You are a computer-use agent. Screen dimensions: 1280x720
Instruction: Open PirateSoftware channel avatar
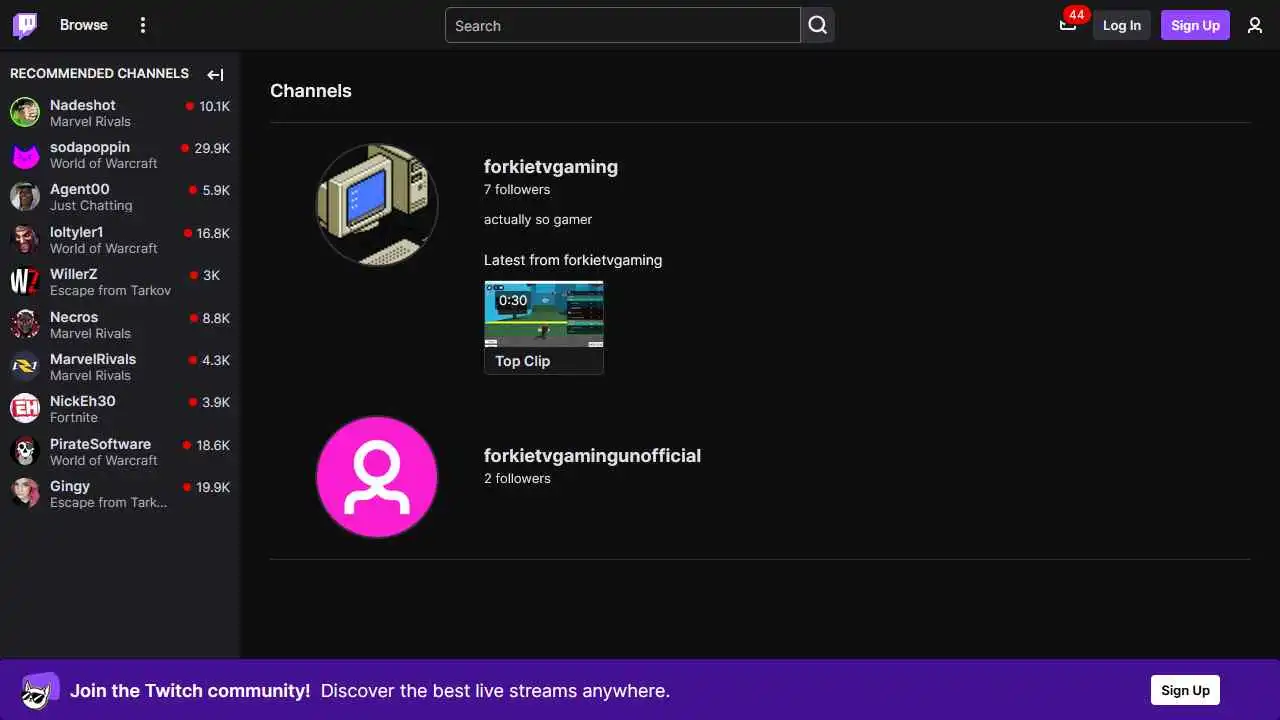click(x=25, y=451)
